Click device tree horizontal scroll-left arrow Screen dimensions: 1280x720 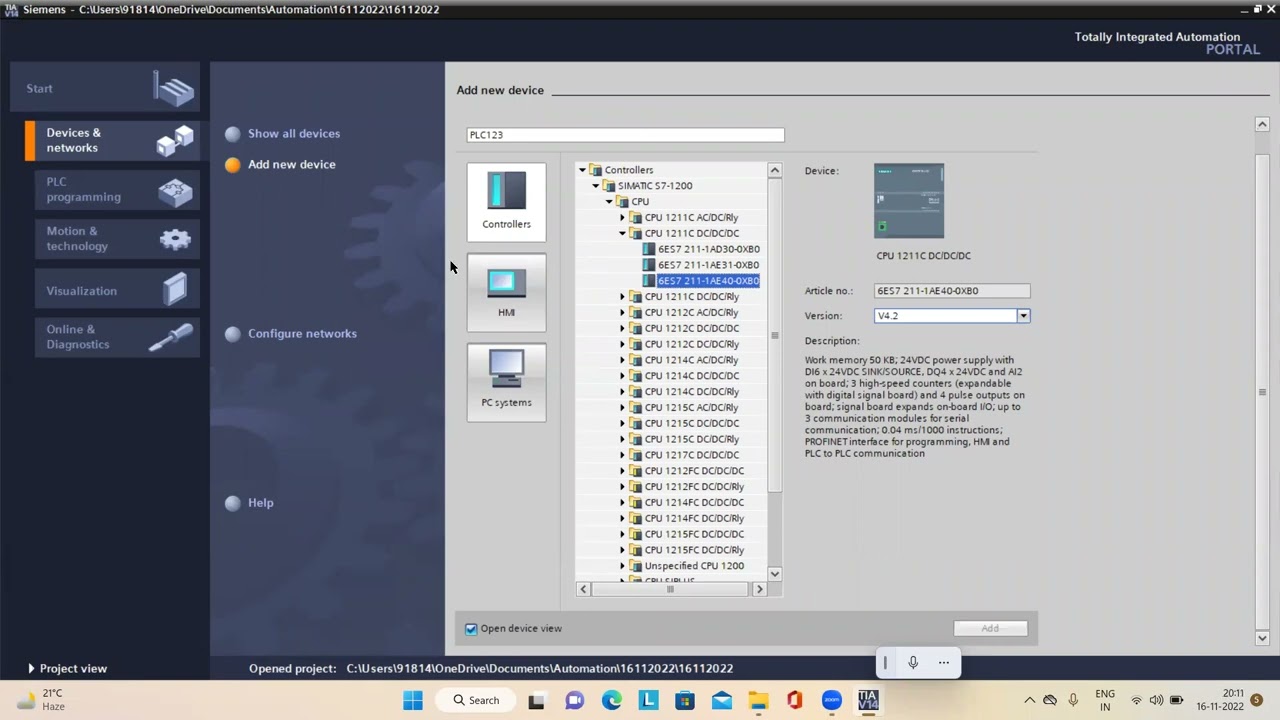(583, 589)
